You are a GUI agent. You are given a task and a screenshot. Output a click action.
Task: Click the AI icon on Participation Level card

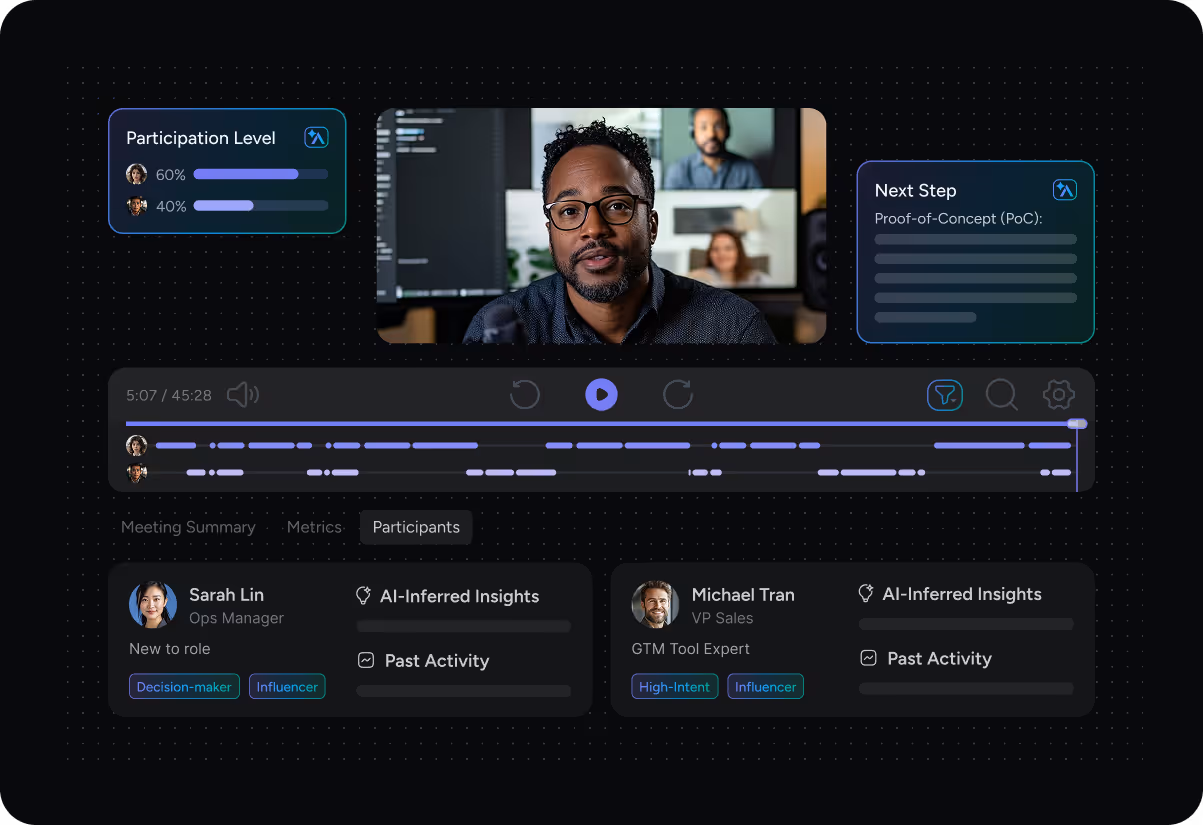316,138
